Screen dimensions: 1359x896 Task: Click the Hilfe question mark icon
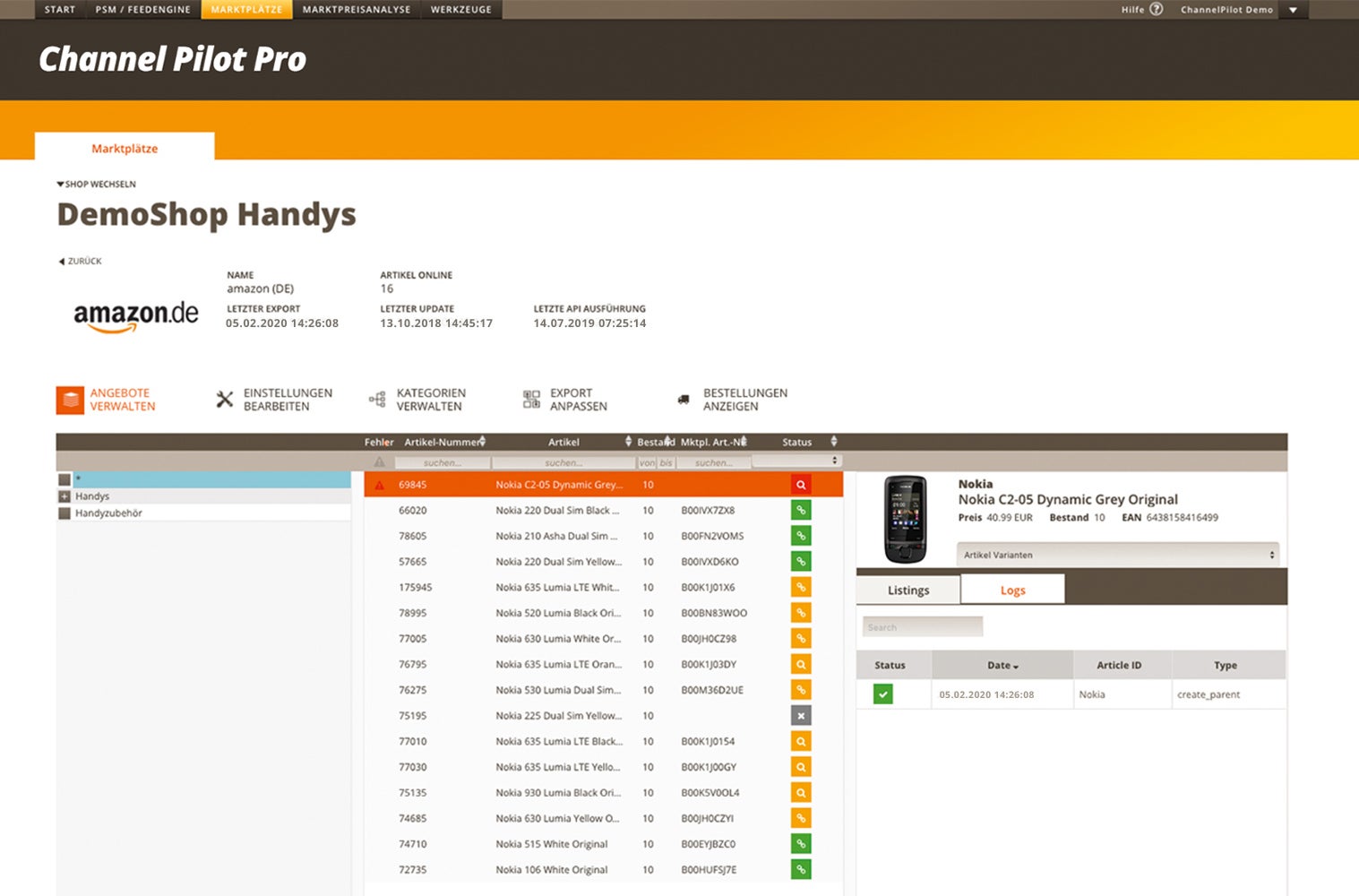click(1156, 9)
